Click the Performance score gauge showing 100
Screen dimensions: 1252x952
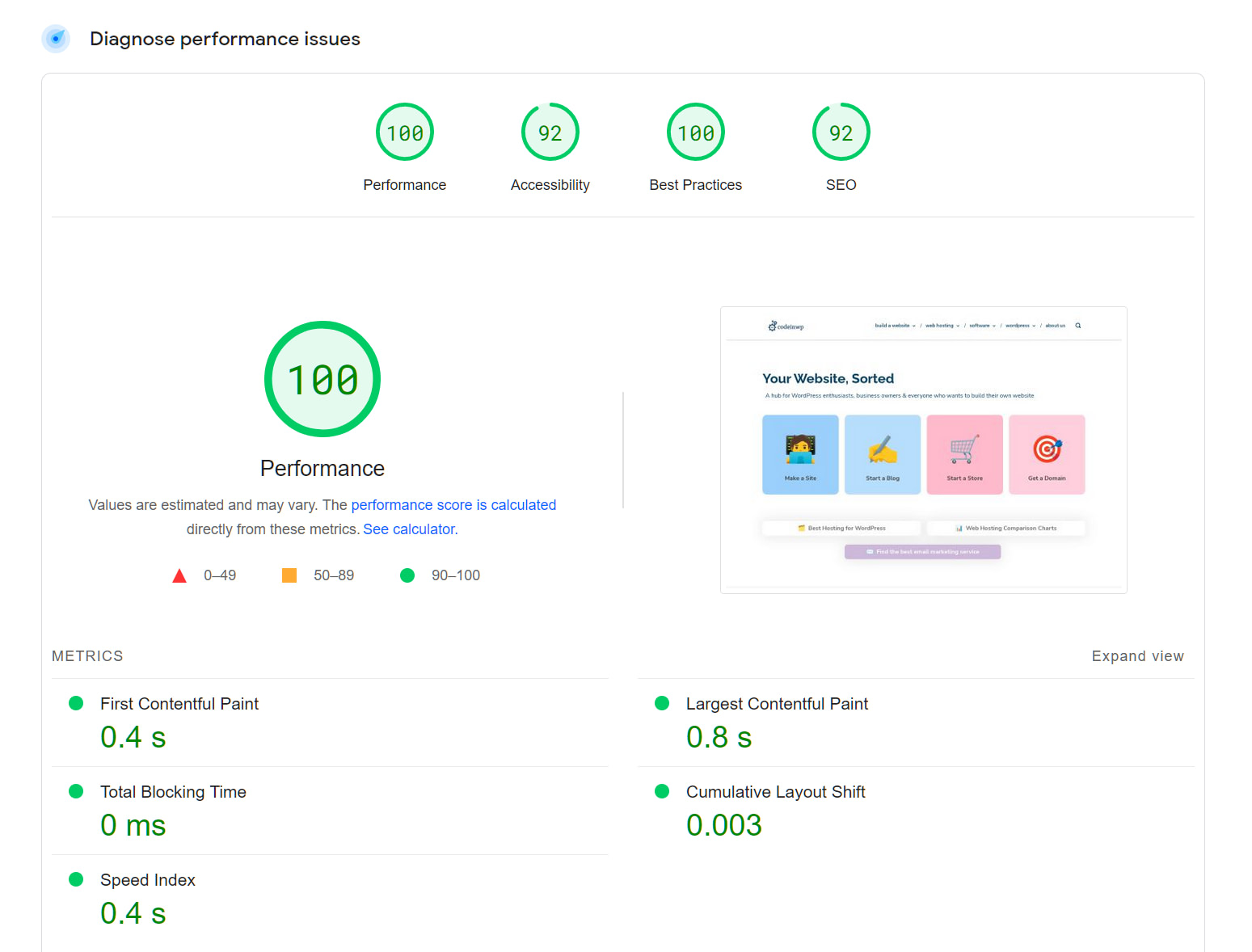404,132
